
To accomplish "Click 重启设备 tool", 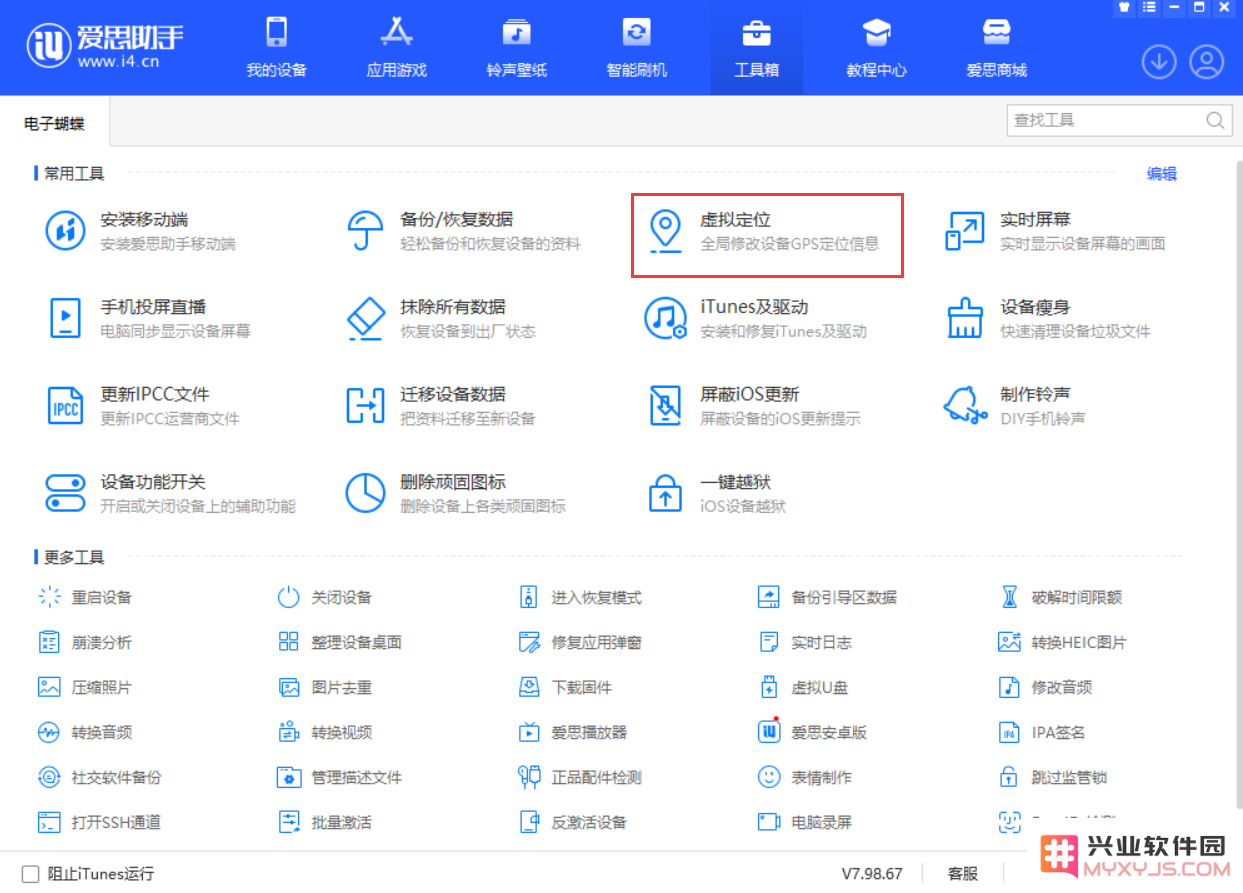I will 85,597.
